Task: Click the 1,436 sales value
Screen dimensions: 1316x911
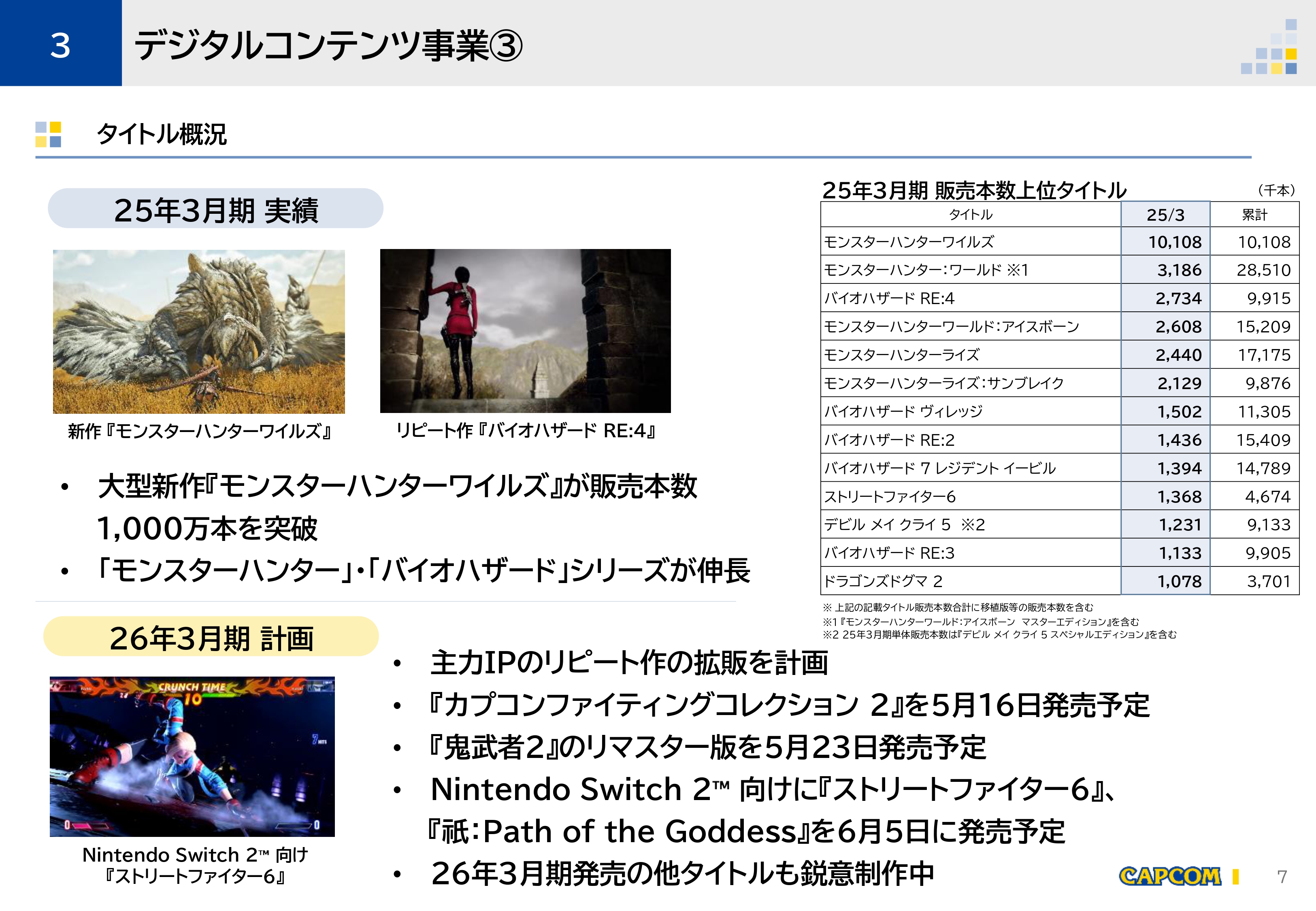Action: [x=1179, y=440]
